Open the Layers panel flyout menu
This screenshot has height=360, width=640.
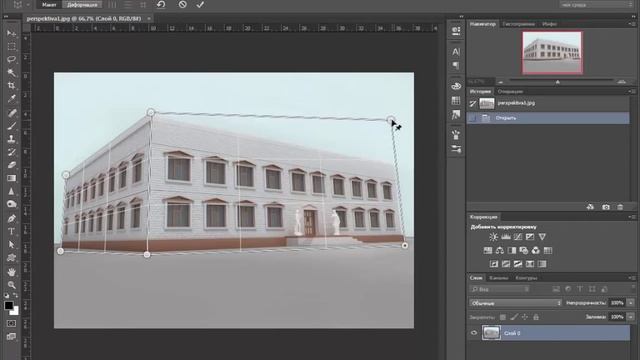click(631, 278)
